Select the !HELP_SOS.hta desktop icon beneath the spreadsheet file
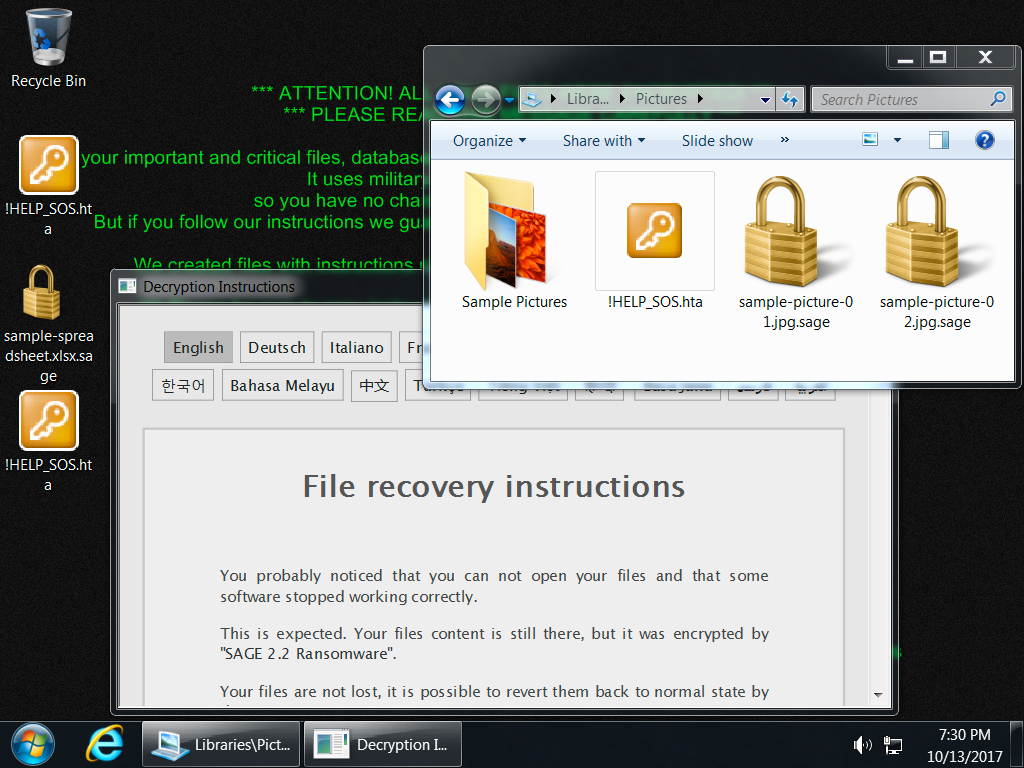This screenshot has width=1024, height=768. pos(48,441)
